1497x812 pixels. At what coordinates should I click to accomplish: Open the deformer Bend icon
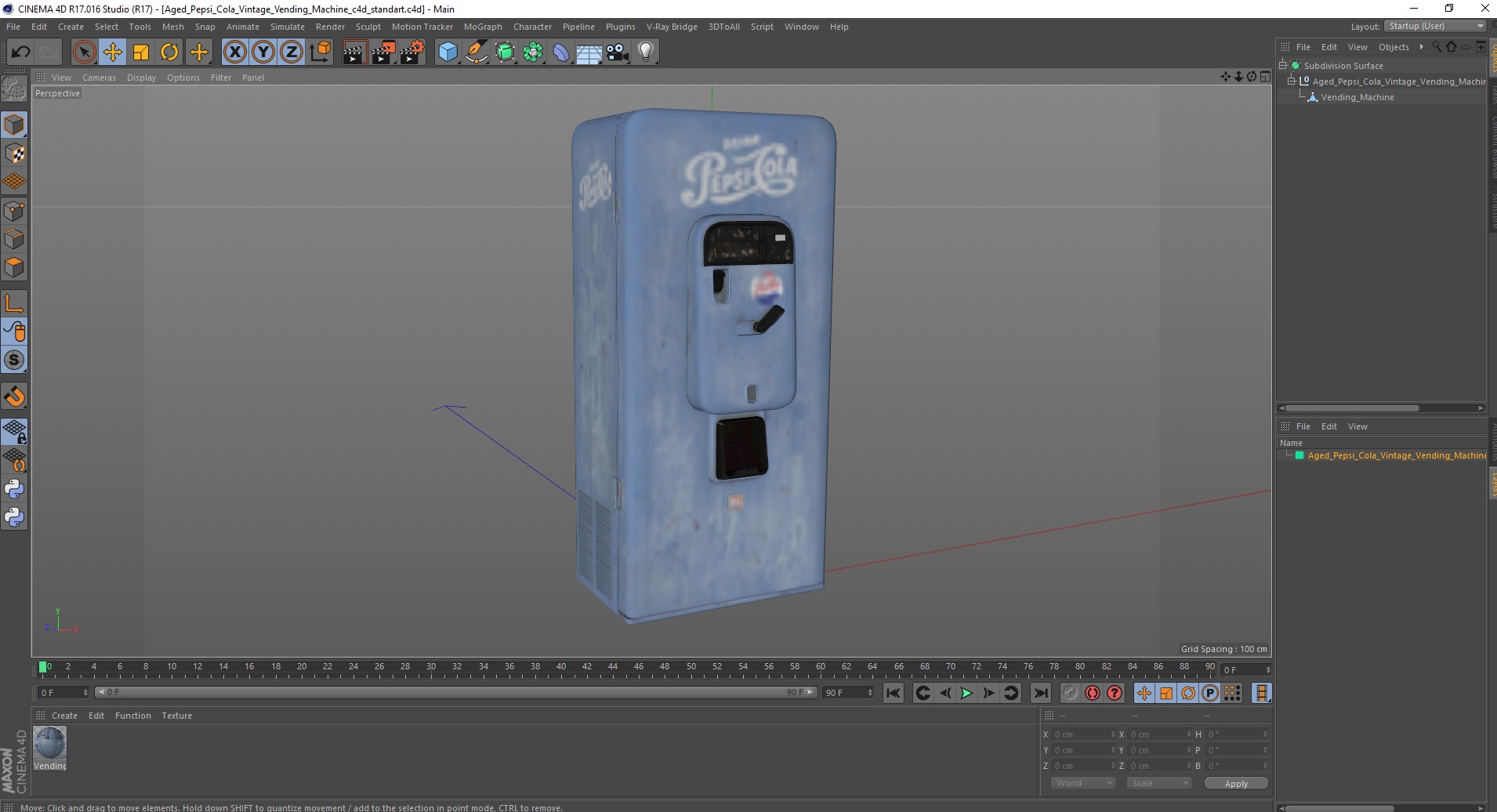point(561,52)
